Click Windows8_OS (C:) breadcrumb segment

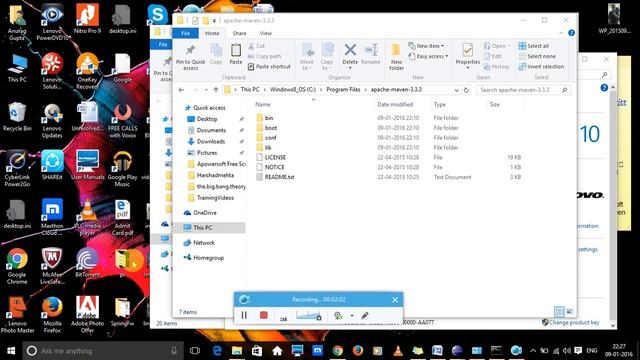[x=293, y=90]
